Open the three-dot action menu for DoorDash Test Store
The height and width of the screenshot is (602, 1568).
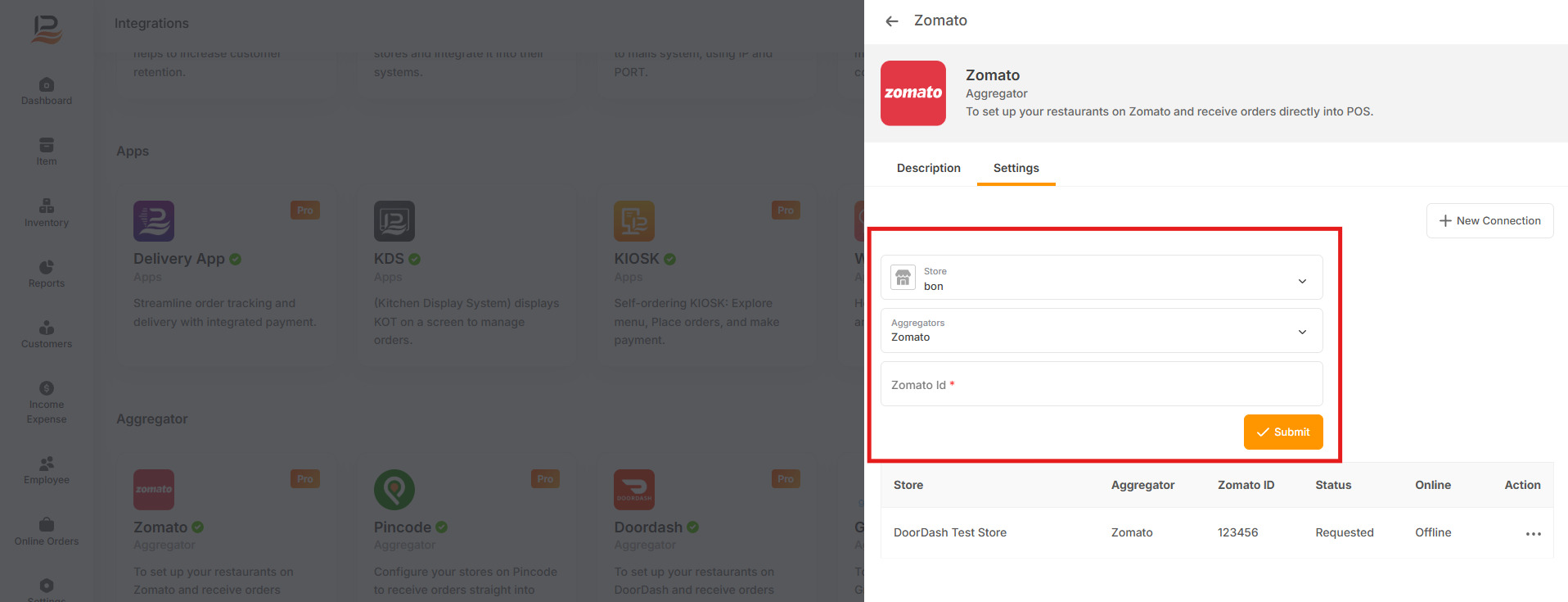(1534, 534)
